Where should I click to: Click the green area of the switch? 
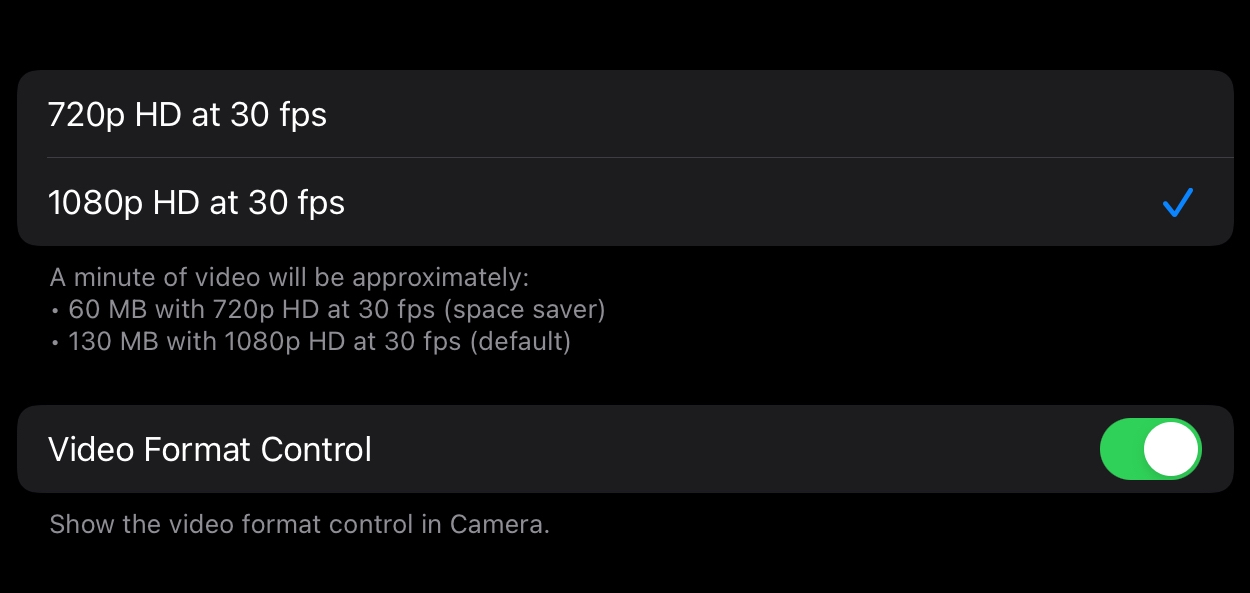[x=1122, y=449]
